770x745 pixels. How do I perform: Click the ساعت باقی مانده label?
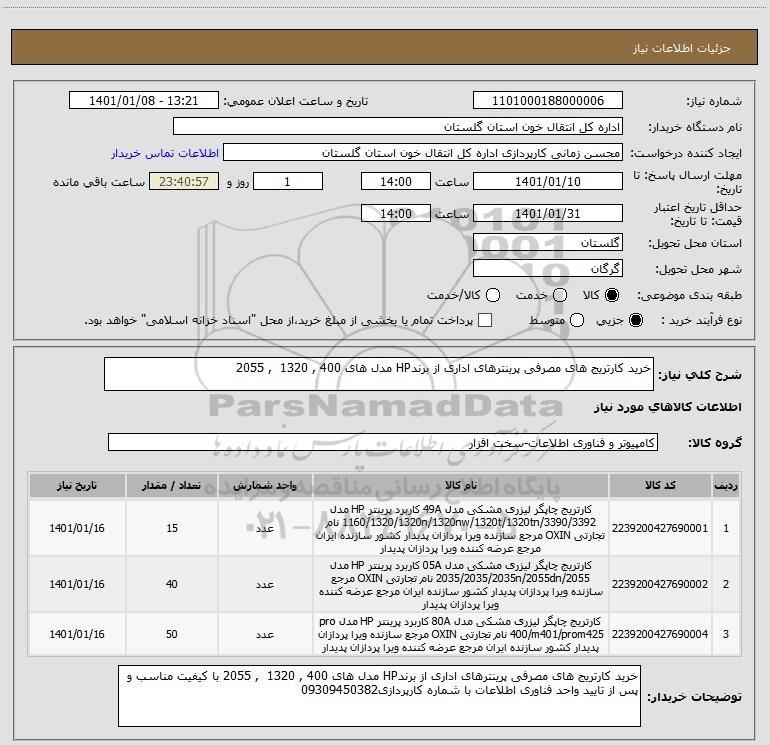[99, 182]
